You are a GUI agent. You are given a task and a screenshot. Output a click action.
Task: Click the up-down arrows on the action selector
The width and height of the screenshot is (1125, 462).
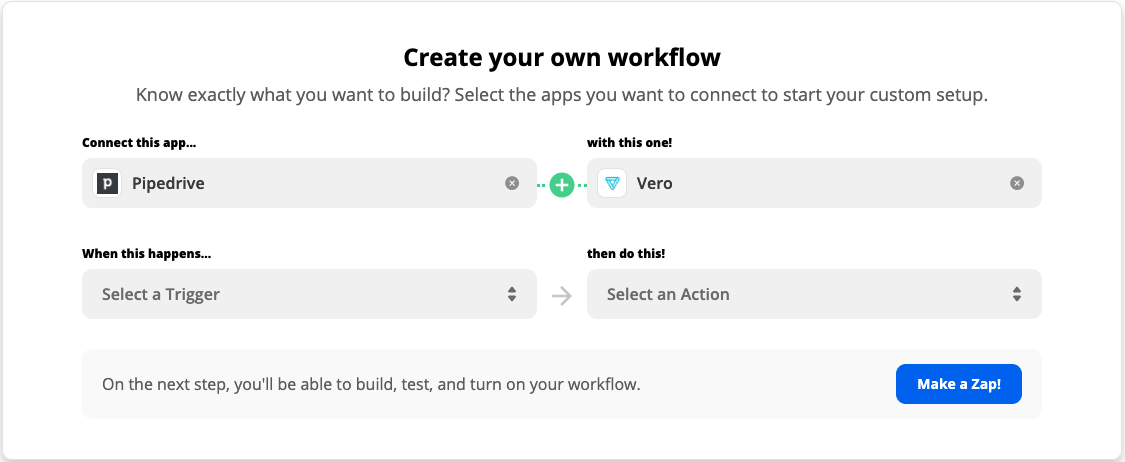(x=1017, y=294)
